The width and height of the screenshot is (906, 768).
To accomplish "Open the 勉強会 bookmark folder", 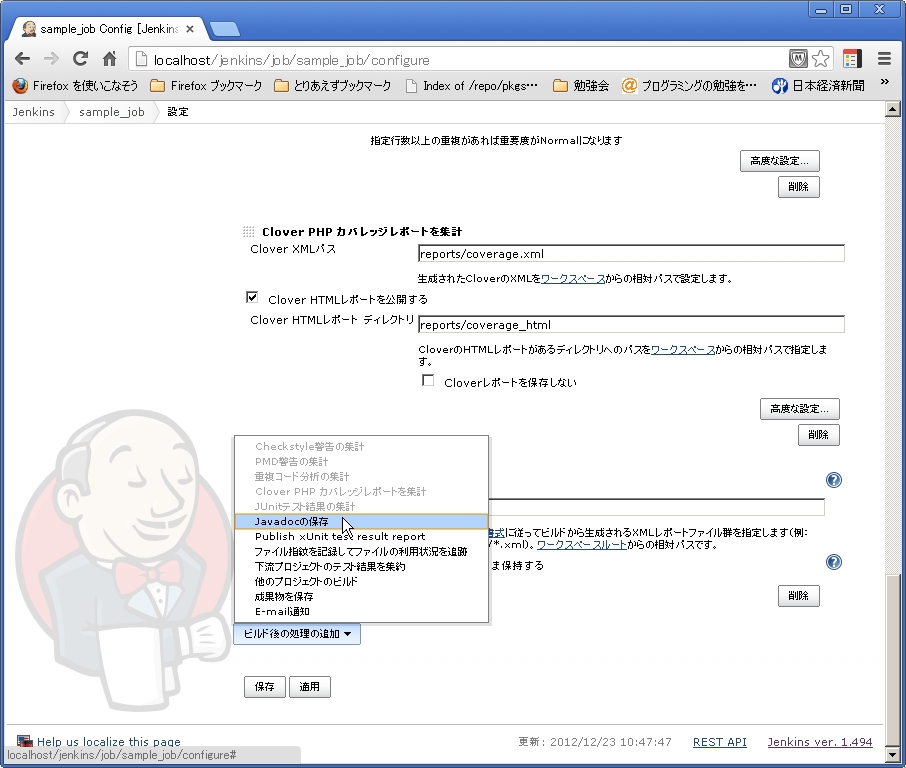I will (581, 86).
